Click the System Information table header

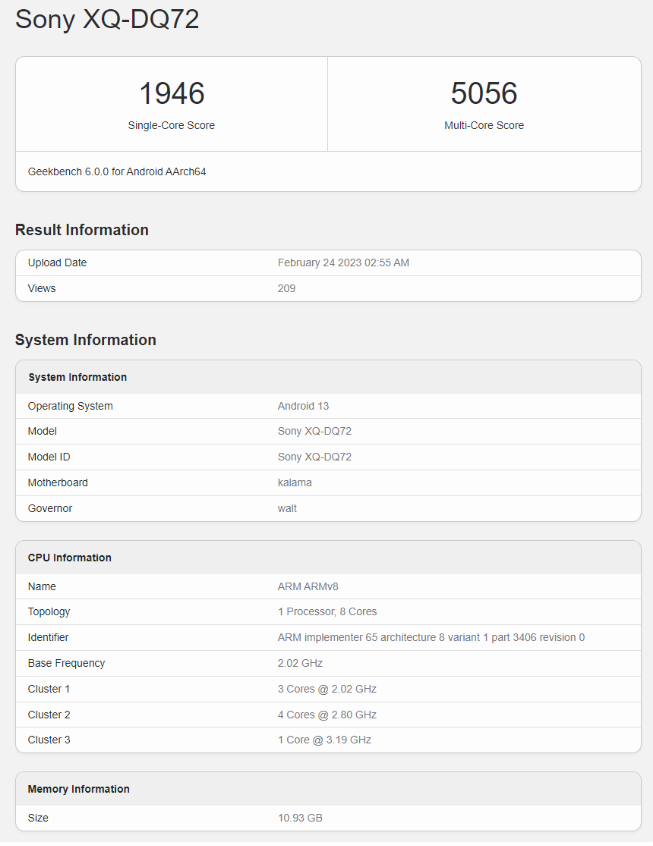pyautogui.click(x=78, y=378)
